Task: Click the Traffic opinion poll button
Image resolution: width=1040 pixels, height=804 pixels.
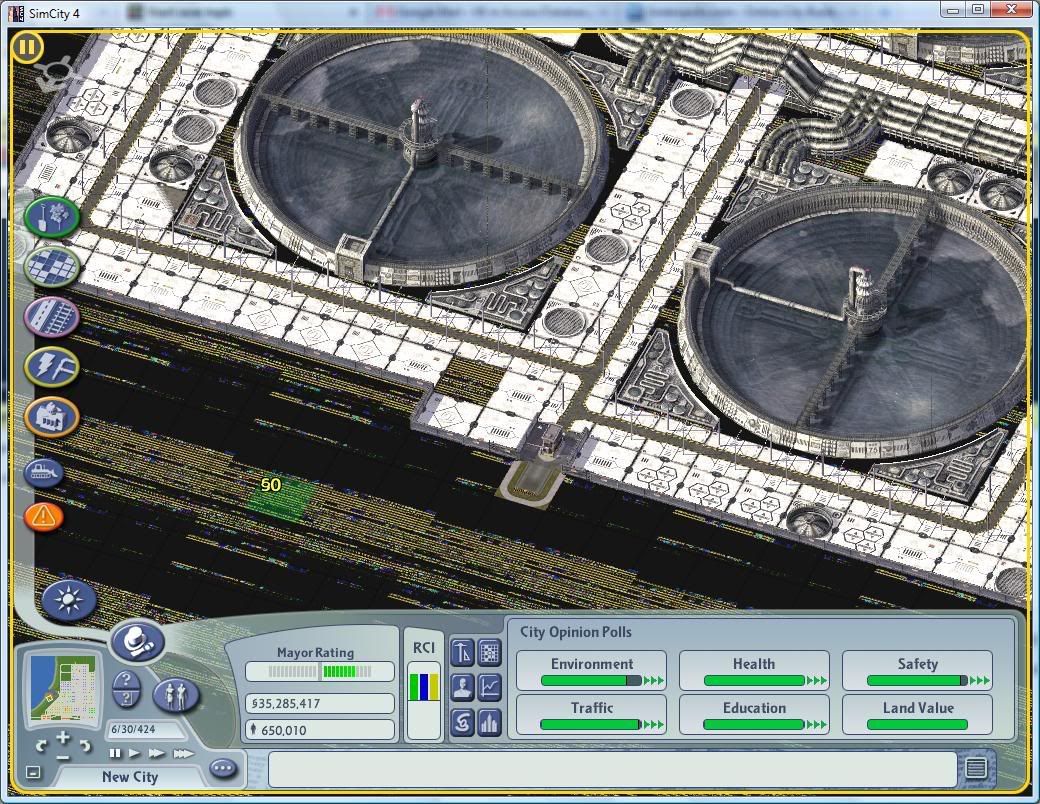Action: [x=592, y=714]
